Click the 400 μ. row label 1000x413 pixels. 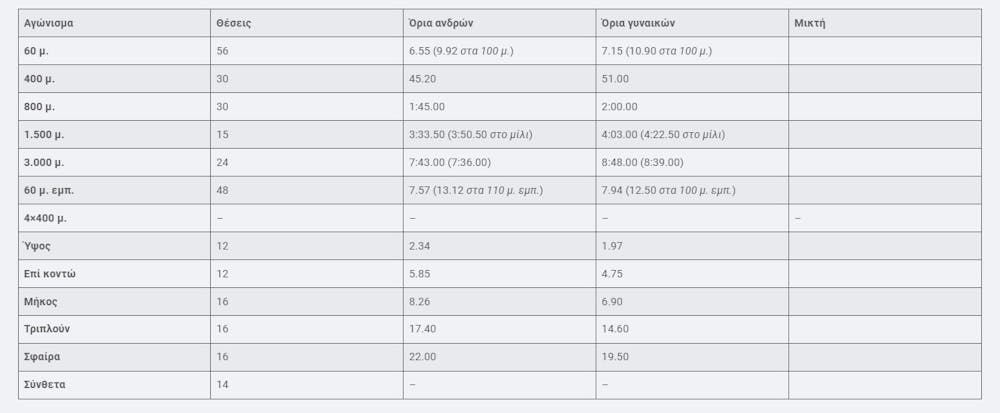pyautogui.click(x=41, y=78)
